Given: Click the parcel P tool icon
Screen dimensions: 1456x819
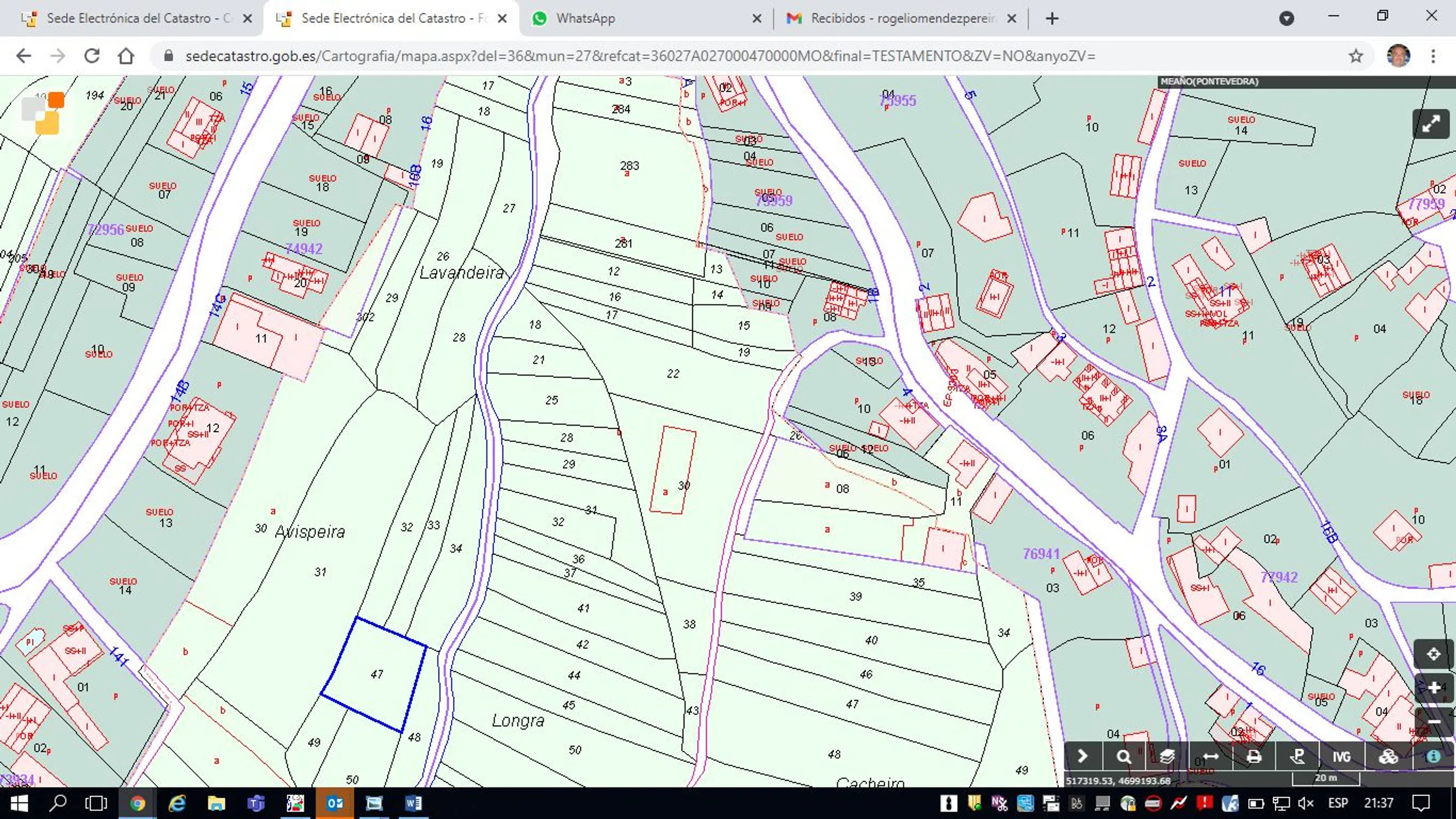Looking at the screenshot, I should tap(1298, 757).
